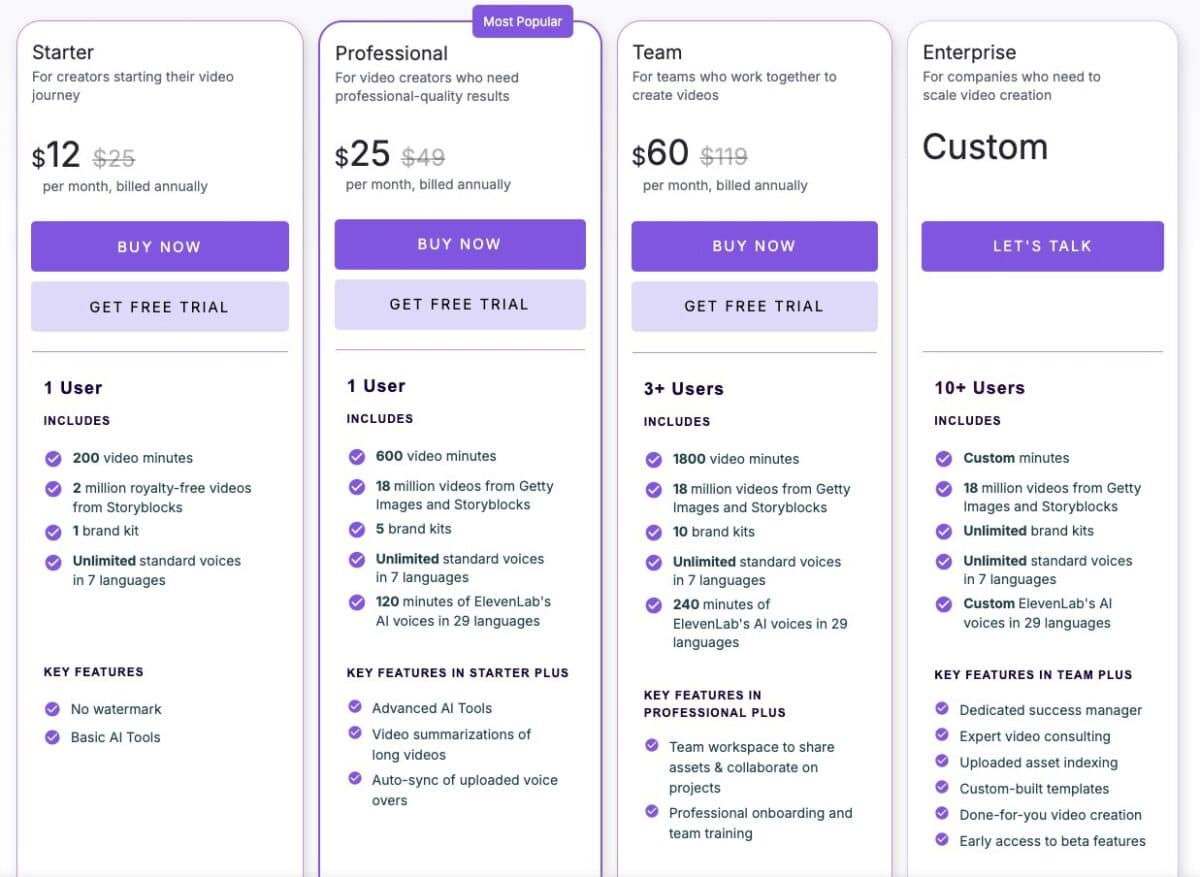Click the Team plan $60 price
The width and height of the screenshot is (1200, 877).
tap(660, 154)
